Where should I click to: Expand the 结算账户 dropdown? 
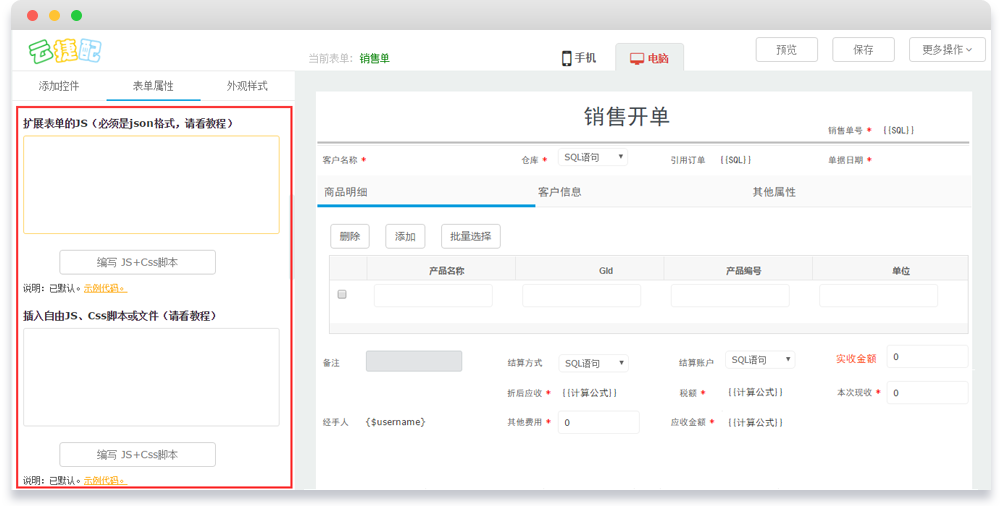pos(760,360)
